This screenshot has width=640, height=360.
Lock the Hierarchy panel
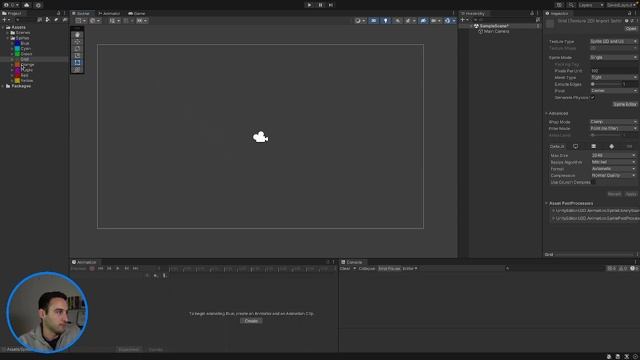[x=532, y=13]
